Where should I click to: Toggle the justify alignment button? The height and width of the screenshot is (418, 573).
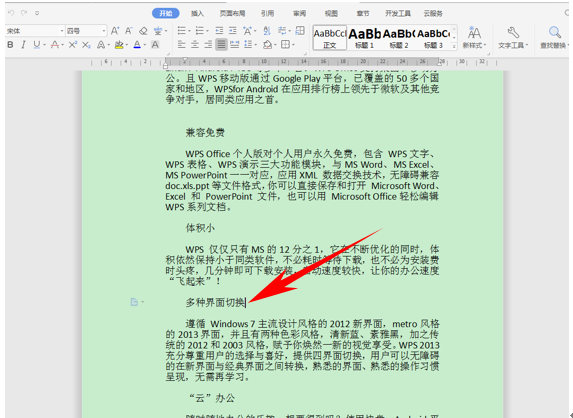click(x=221, y=45)
